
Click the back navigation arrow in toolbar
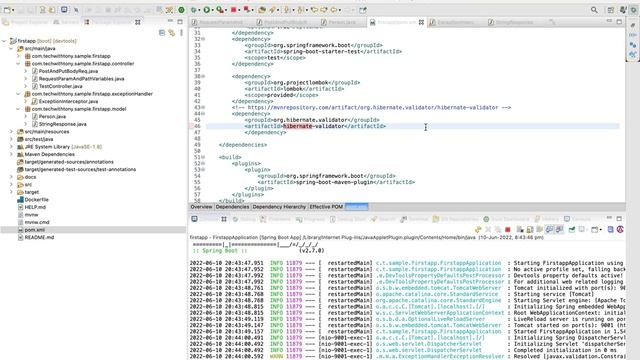click(x=334, y=9)
